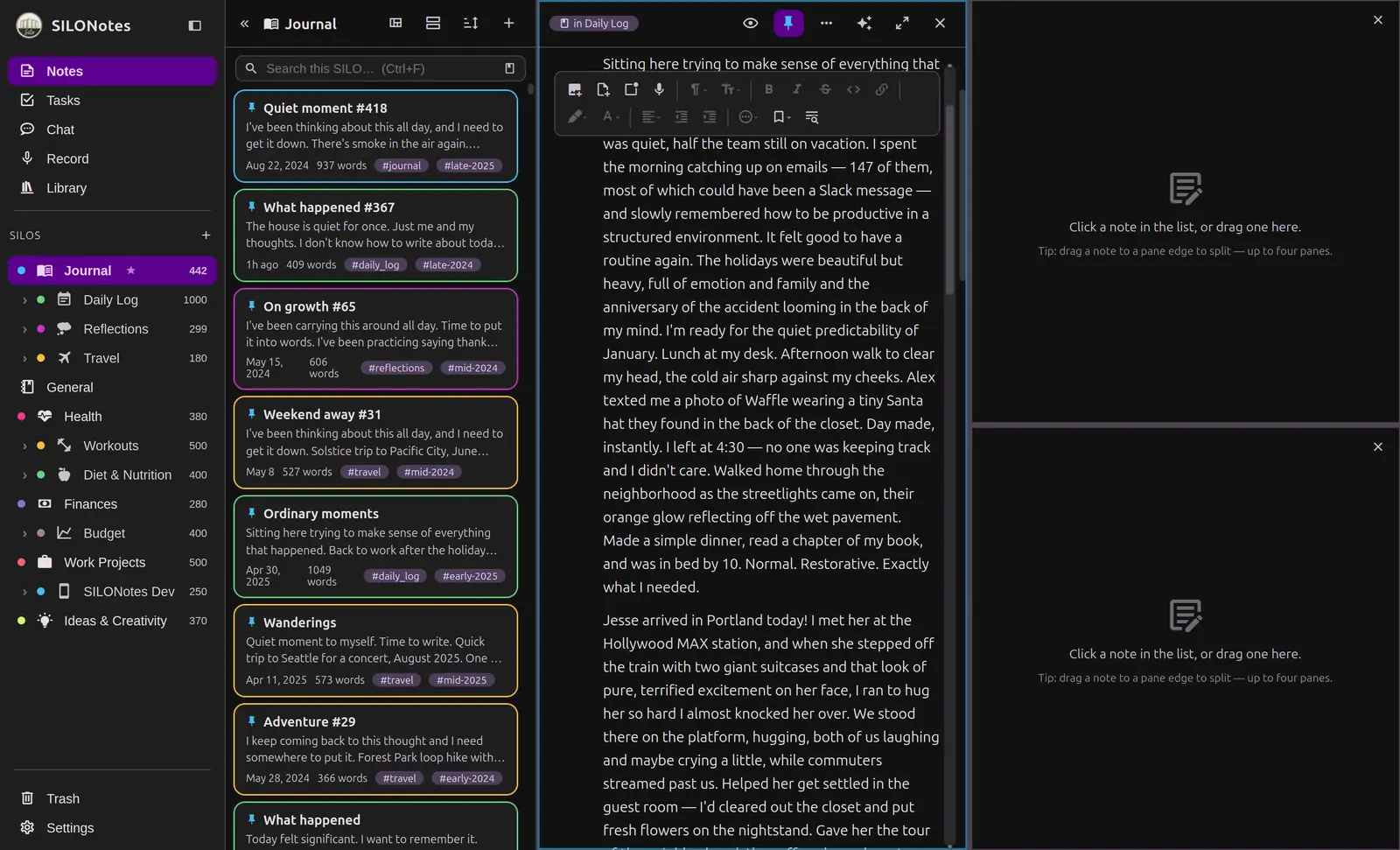Click the attach file icon in editor toolbar
The height and width of the screenshot is (850, 1400).
pos(603,89)
